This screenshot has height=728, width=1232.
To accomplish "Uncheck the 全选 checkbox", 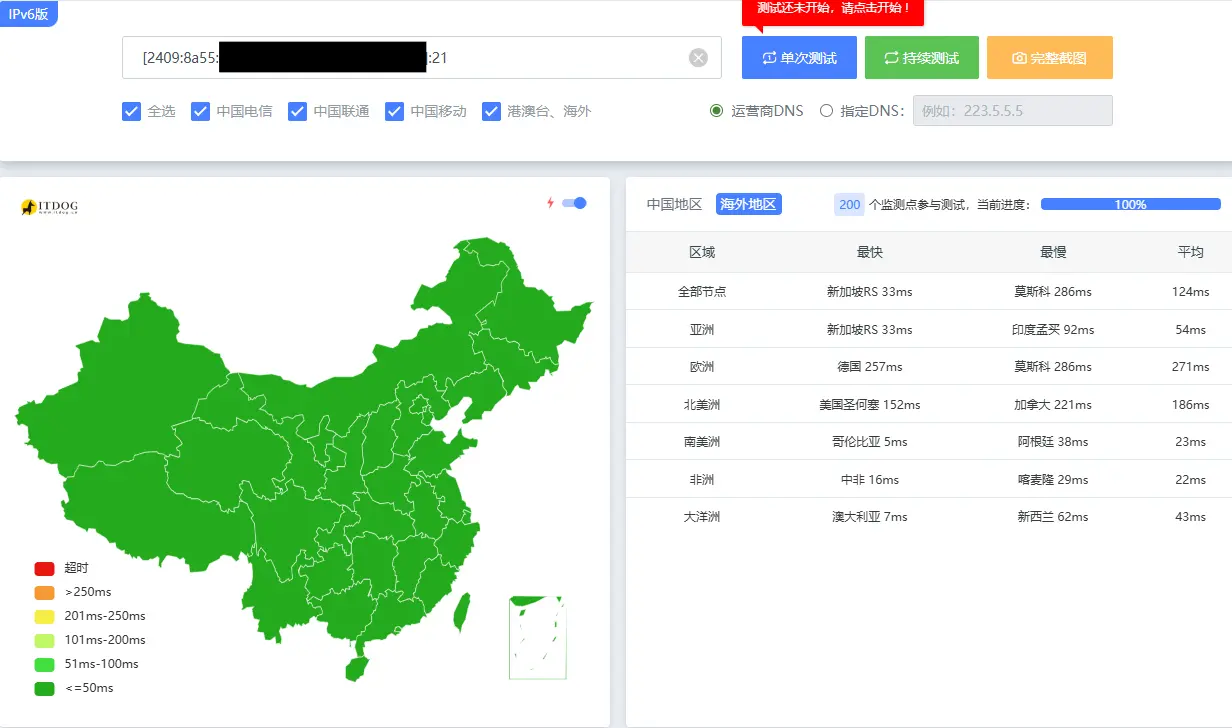I will tap(131, 111).
